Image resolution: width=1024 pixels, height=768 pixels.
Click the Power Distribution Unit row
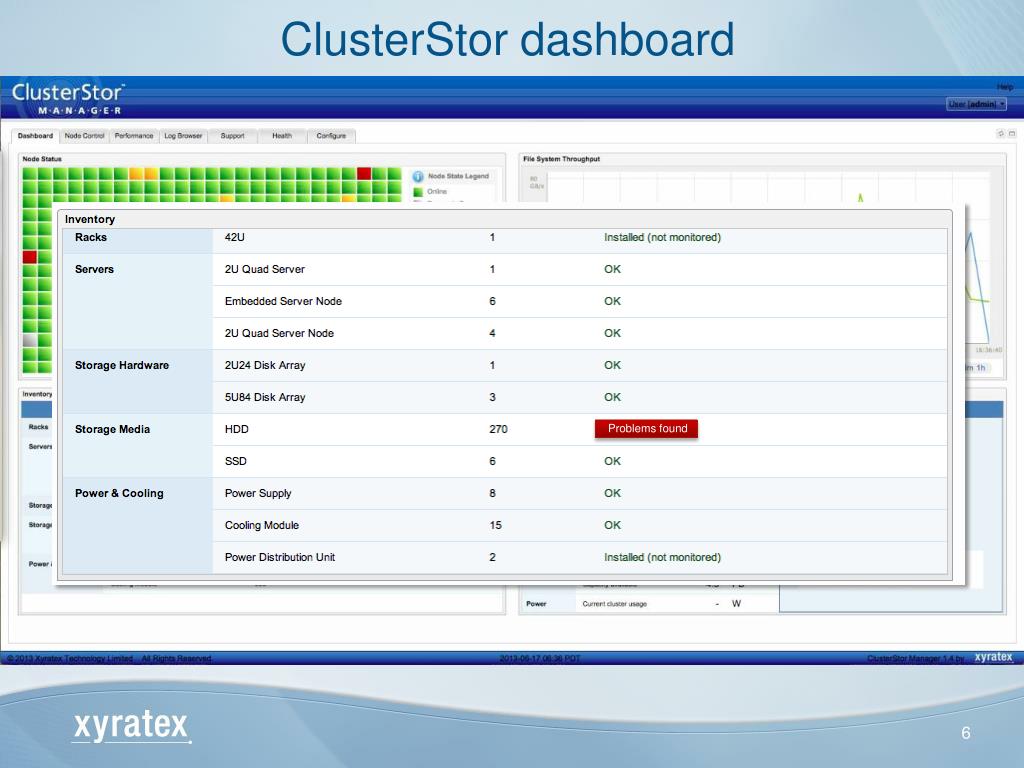point(580,557)
